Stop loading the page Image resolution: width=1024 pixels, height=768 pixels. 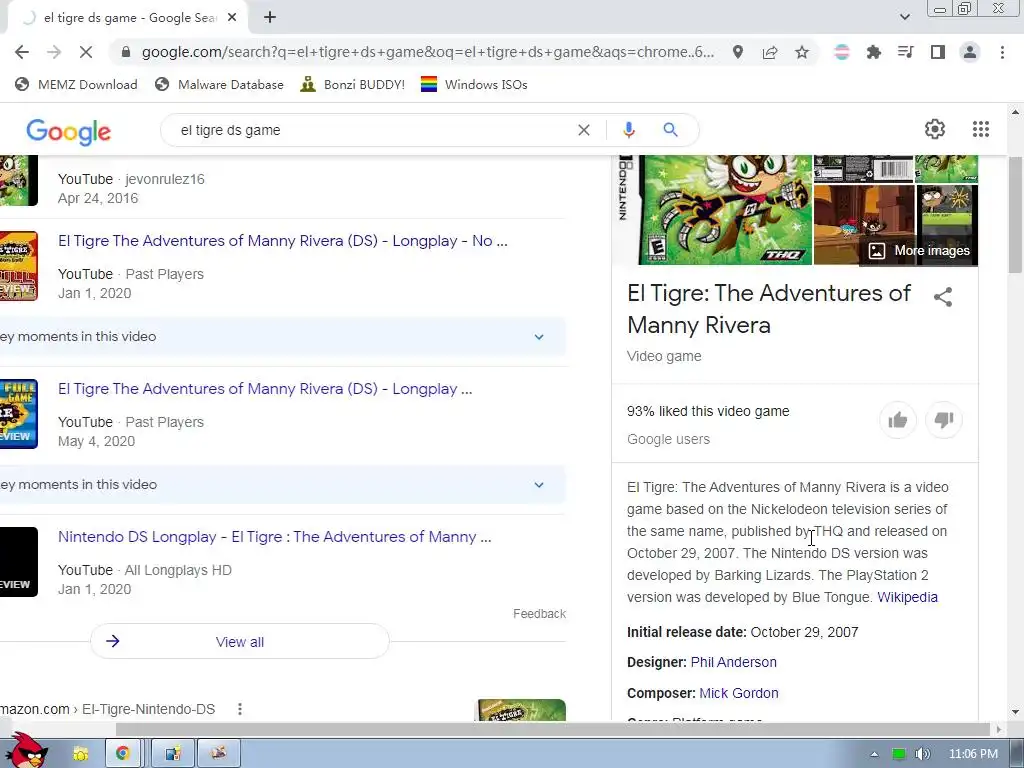tap(86, 52)
